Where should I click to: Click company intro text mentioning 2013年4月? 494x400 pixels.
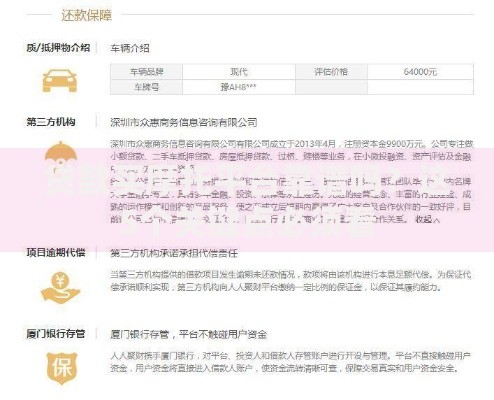click(x=292, y=182)
